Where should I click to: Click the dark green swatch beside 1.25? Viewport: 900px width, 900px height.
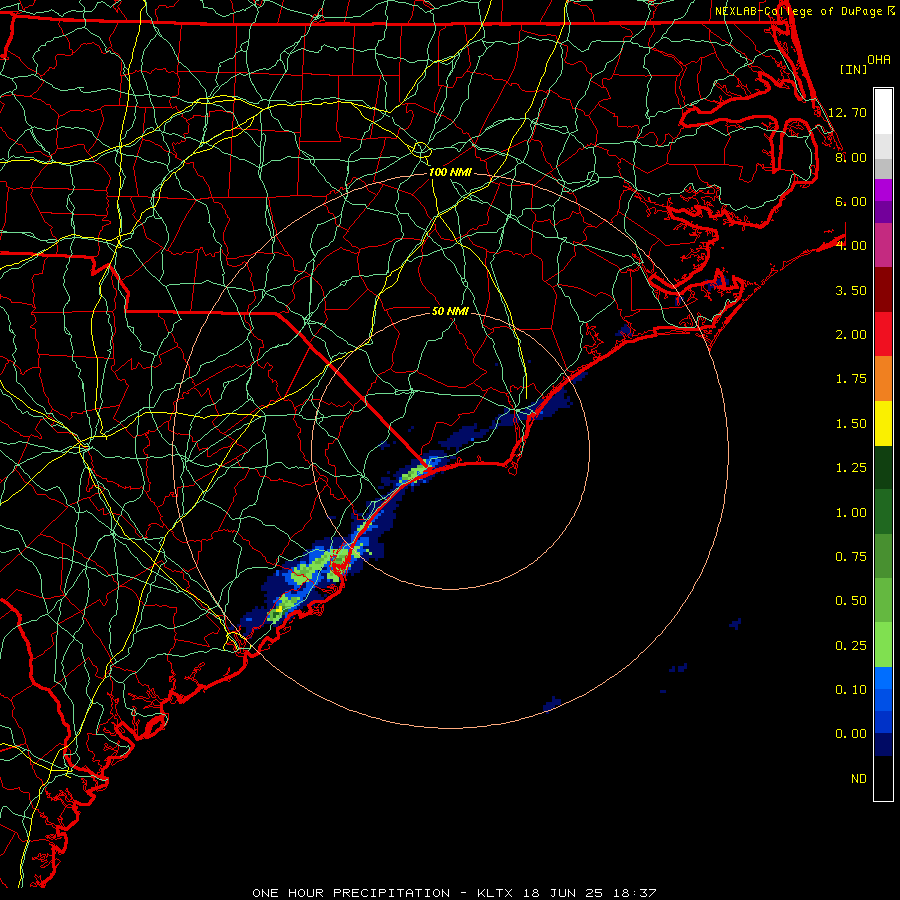883,468
